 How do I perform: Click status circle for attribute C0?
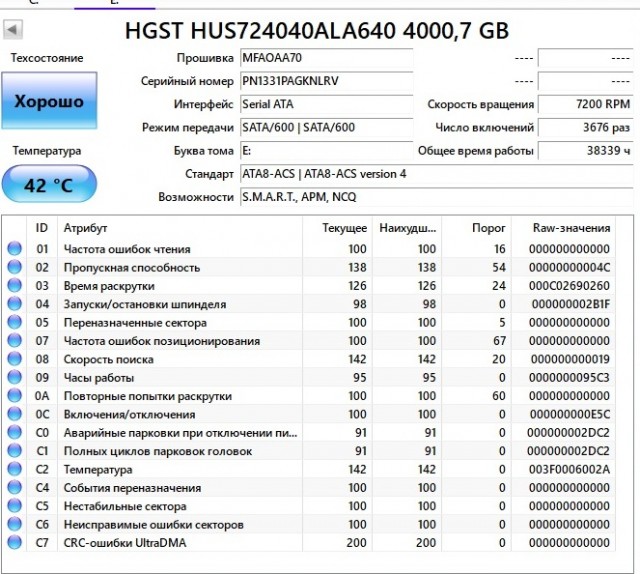tap(15, 432)
